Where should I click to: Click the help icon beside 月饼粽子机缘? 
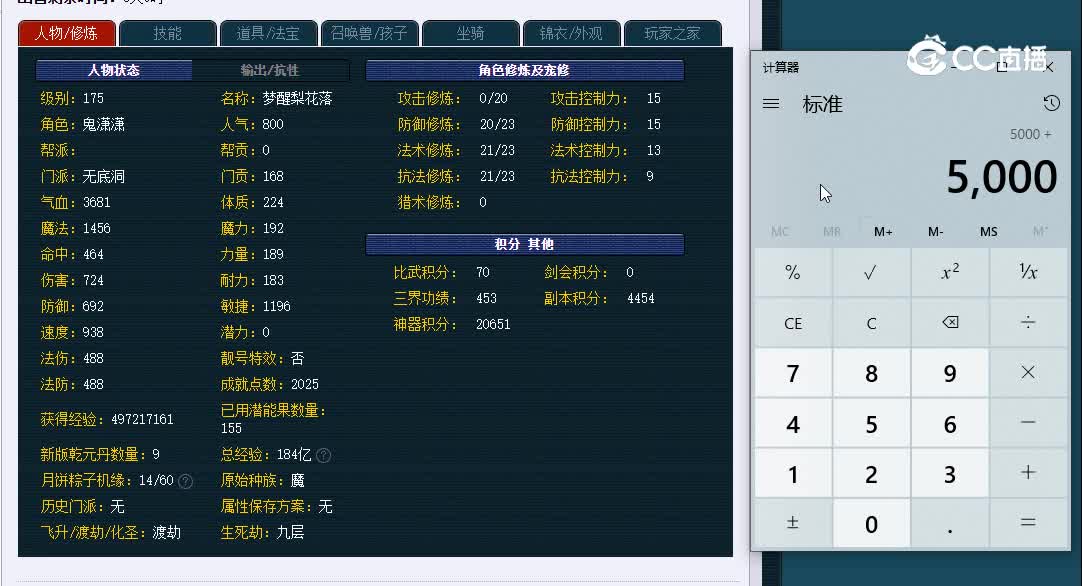click(183, 481)
